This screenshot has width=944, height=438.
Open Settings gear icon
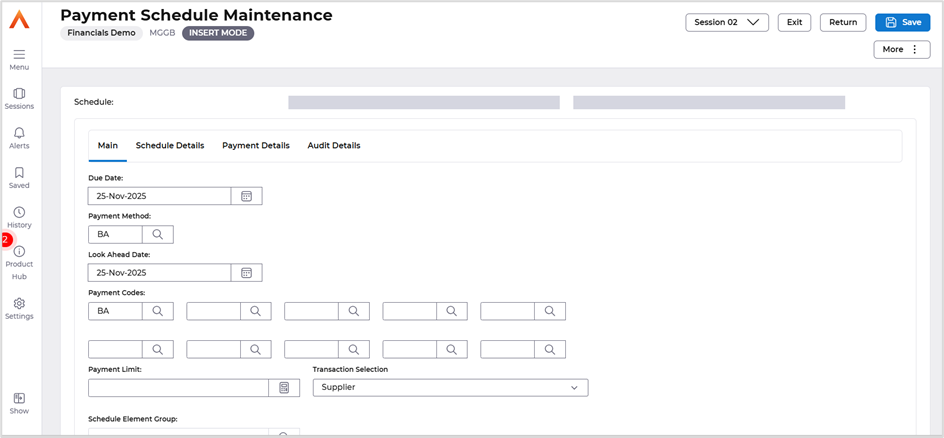click(x=19, y=304)
